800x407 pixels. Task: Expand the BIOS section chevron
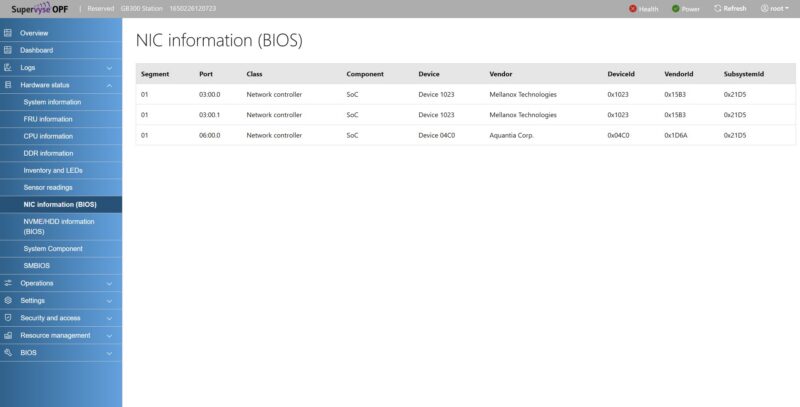(109, 353)
